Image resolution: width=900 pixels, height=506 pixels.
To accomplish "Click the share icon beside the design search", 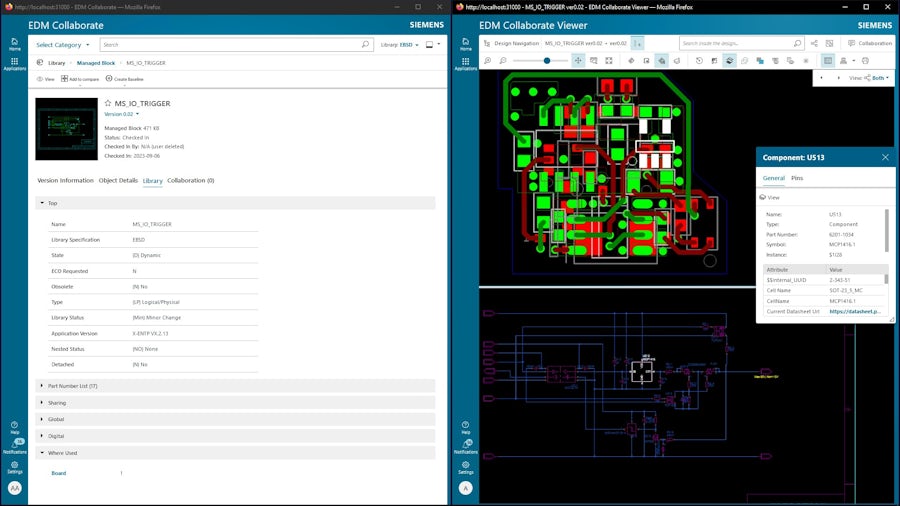I will pos(814,44).
